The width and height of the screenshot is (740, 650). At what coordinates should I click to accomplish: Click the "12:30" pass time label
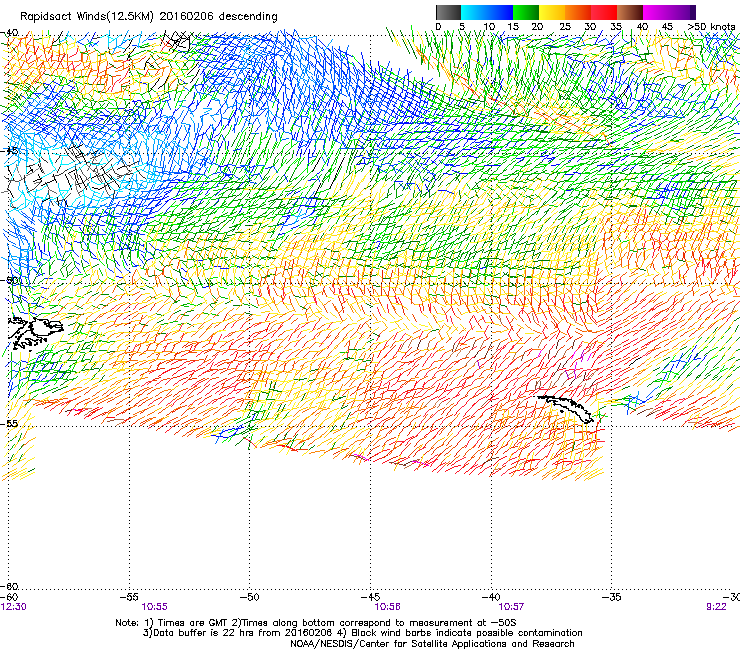point(14,607)
